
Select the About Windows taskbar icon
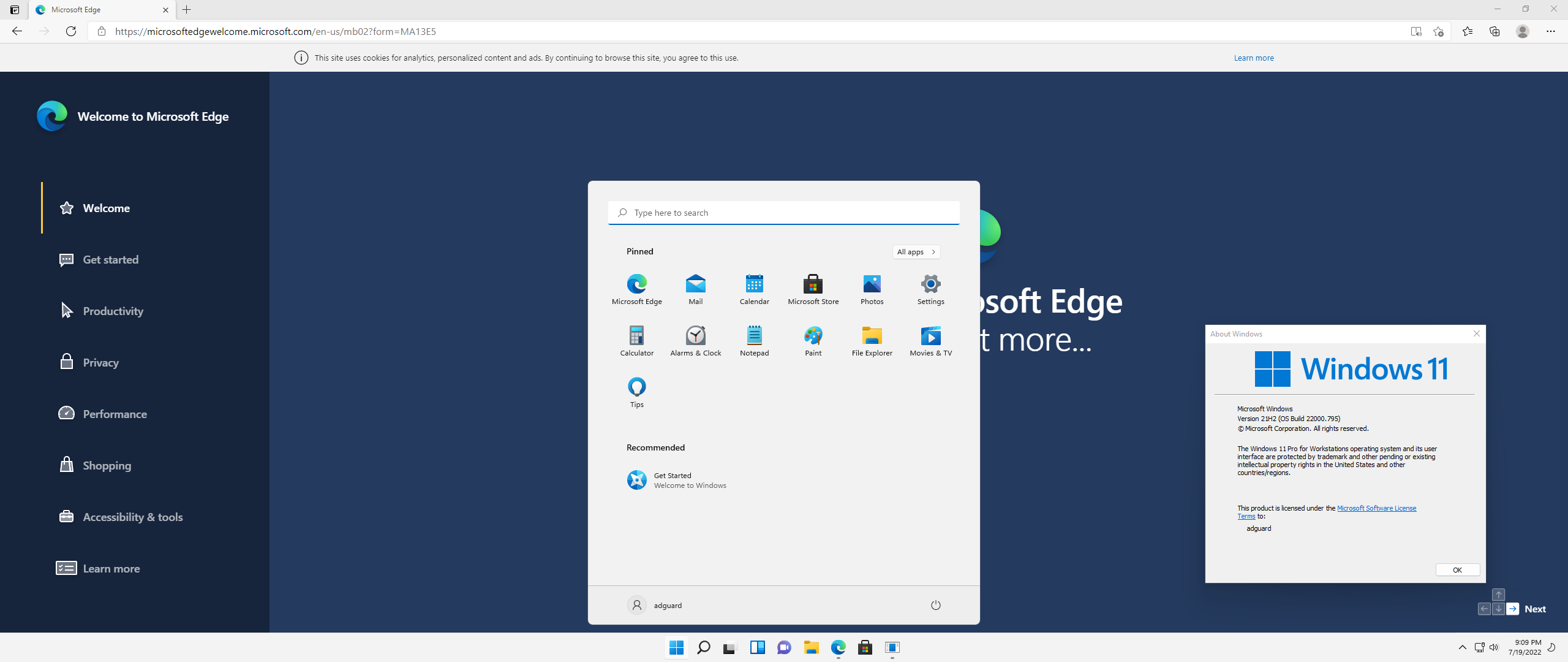(x=892, y=647)
